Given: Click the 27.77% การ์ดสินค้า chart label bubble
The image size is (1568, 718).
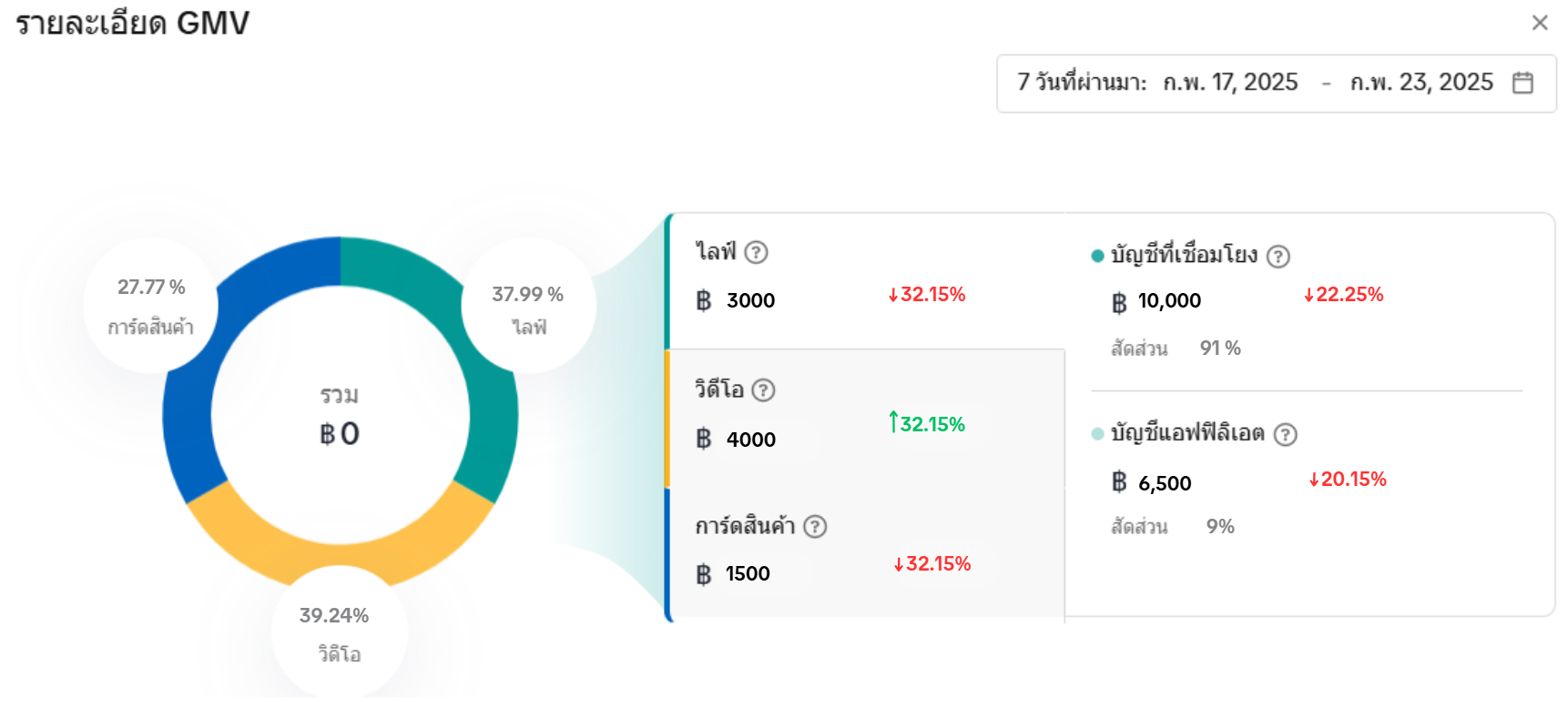Looking at the screenshot, I should [151, 305].
